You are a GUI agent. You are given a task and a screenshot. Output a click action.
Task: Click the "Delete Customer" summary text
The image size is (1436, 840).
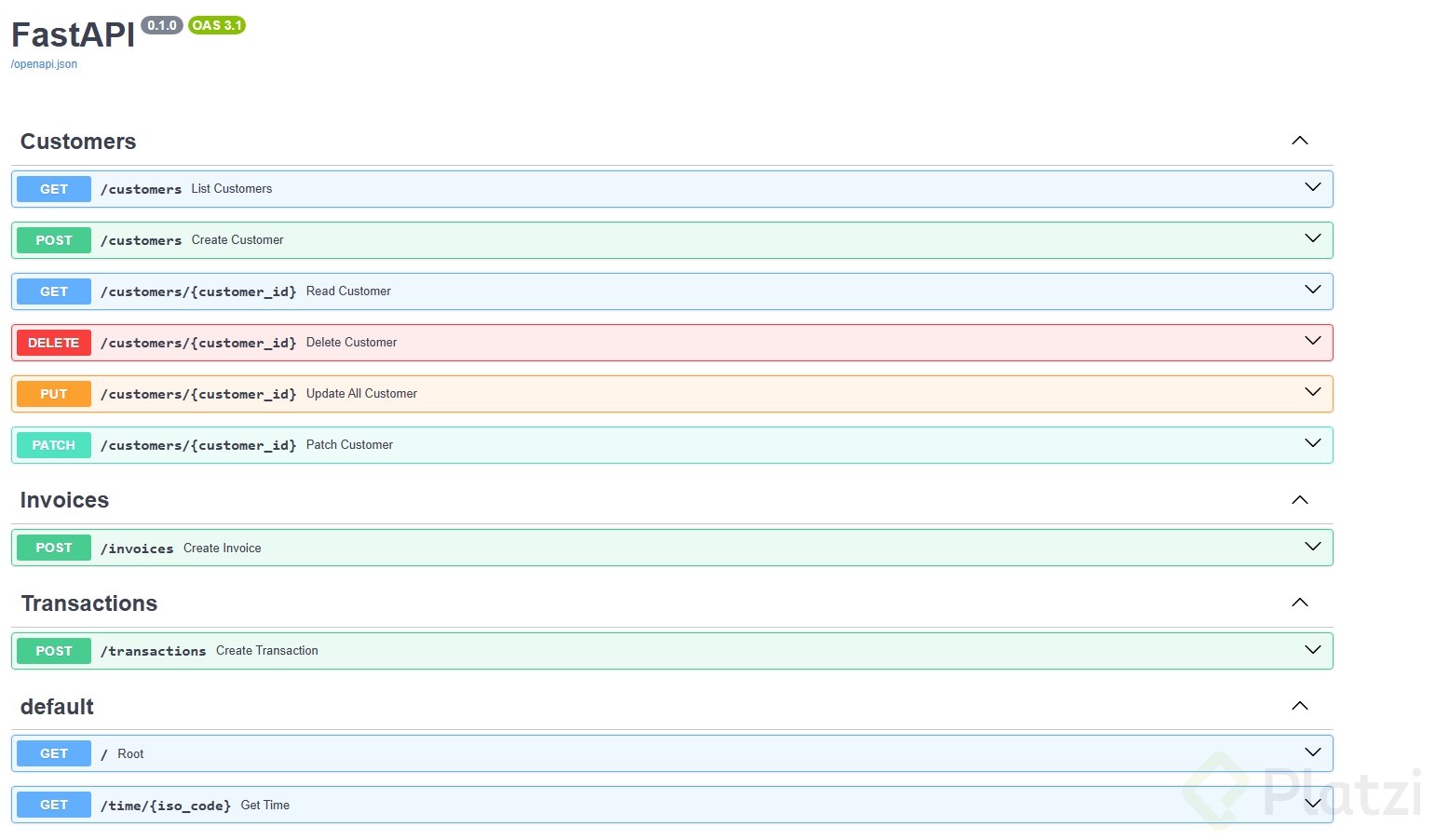coord(351,342)
